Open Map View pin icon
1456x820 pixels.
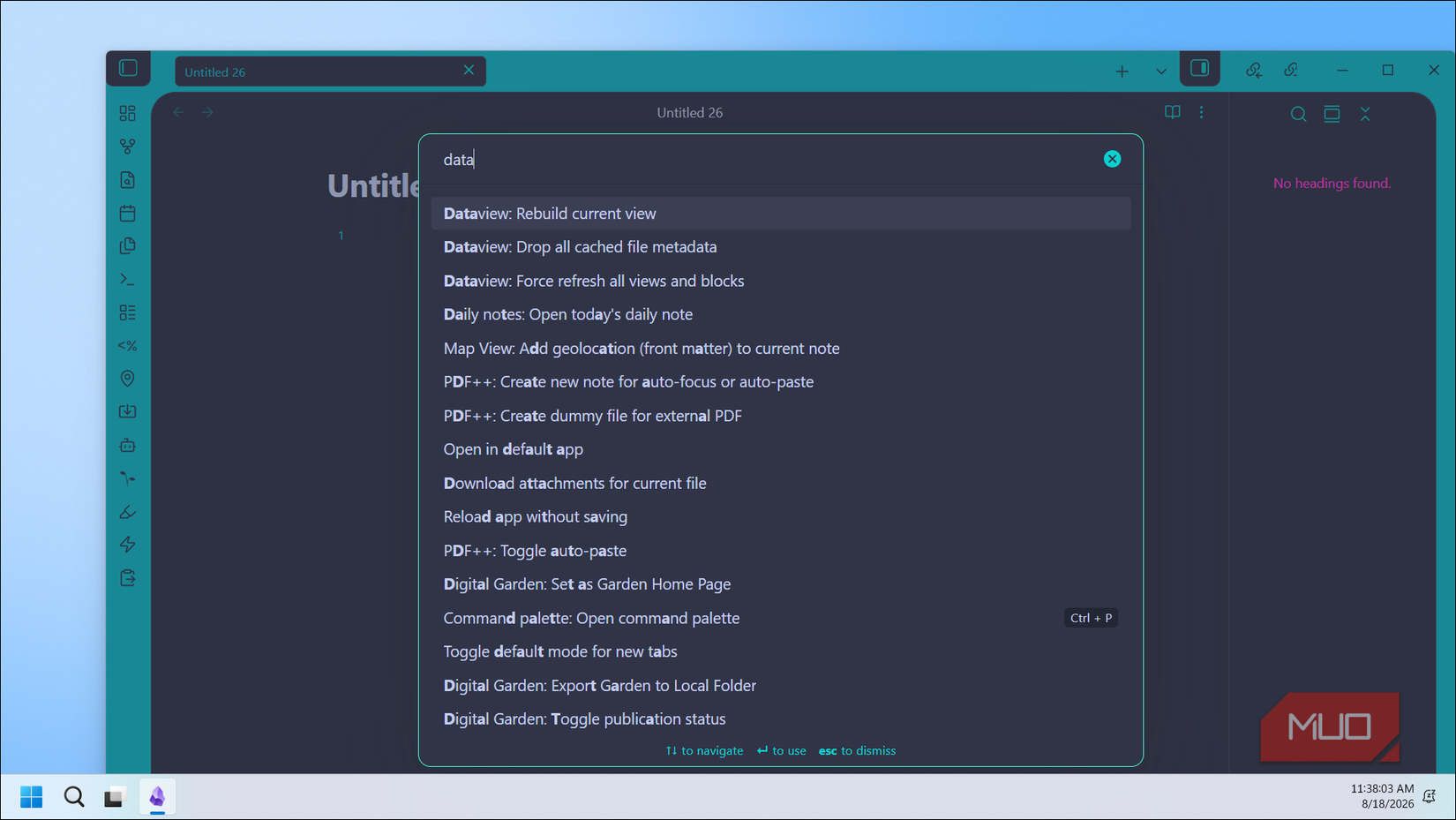tap(128, 379)
